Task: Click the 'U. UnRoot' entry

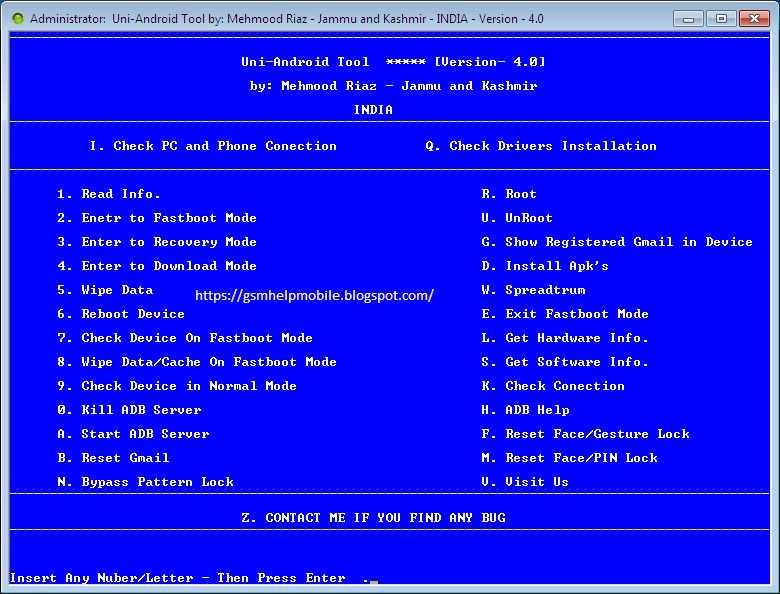Action: (517, 217)
